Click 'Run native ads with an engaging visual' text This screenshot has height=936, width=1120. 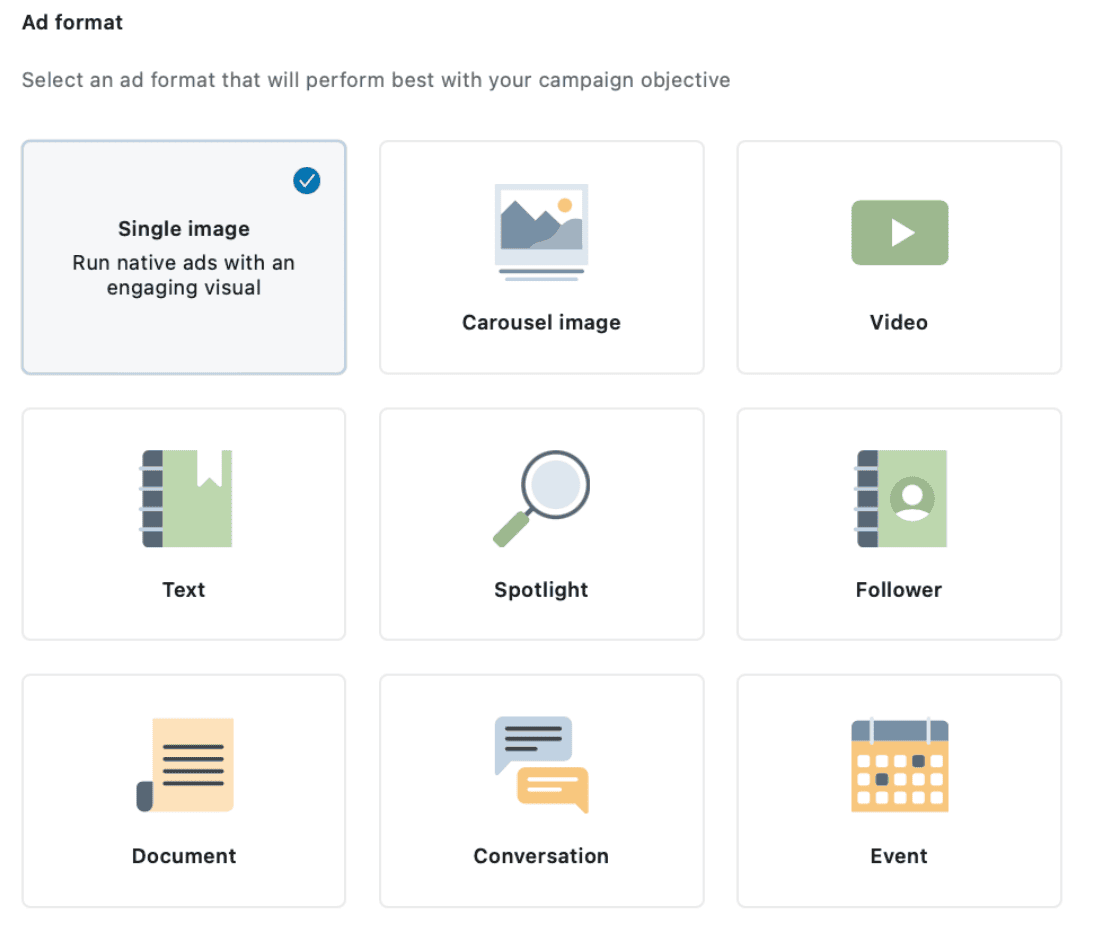[184, 275]
